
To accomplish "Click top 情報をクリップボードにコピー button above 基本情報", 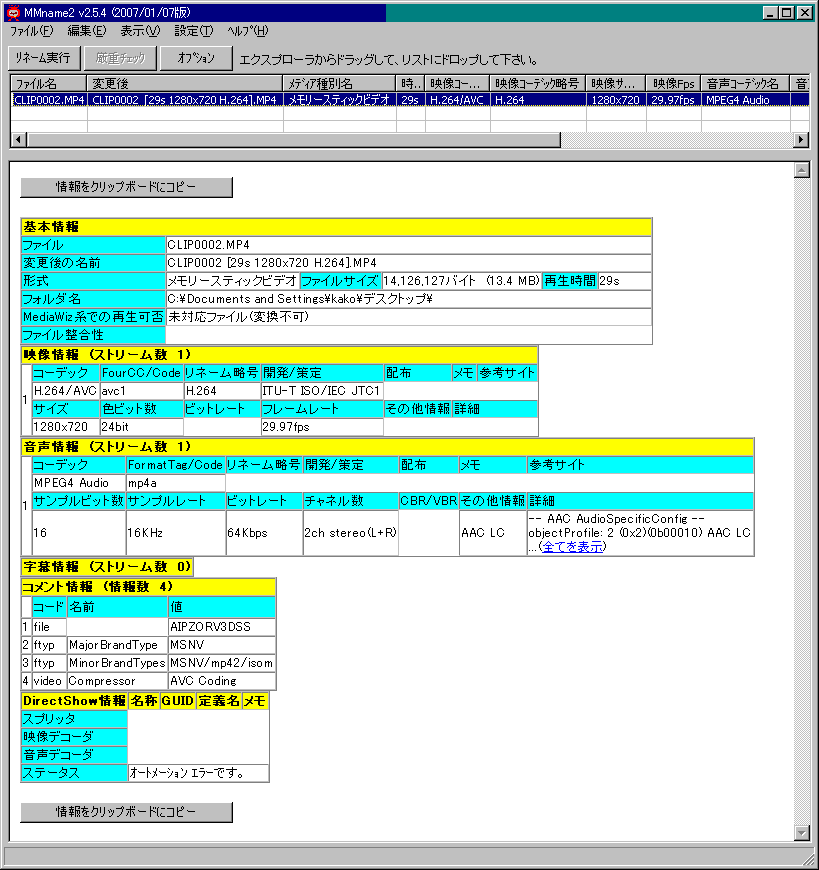I will [x=127, y=187].
